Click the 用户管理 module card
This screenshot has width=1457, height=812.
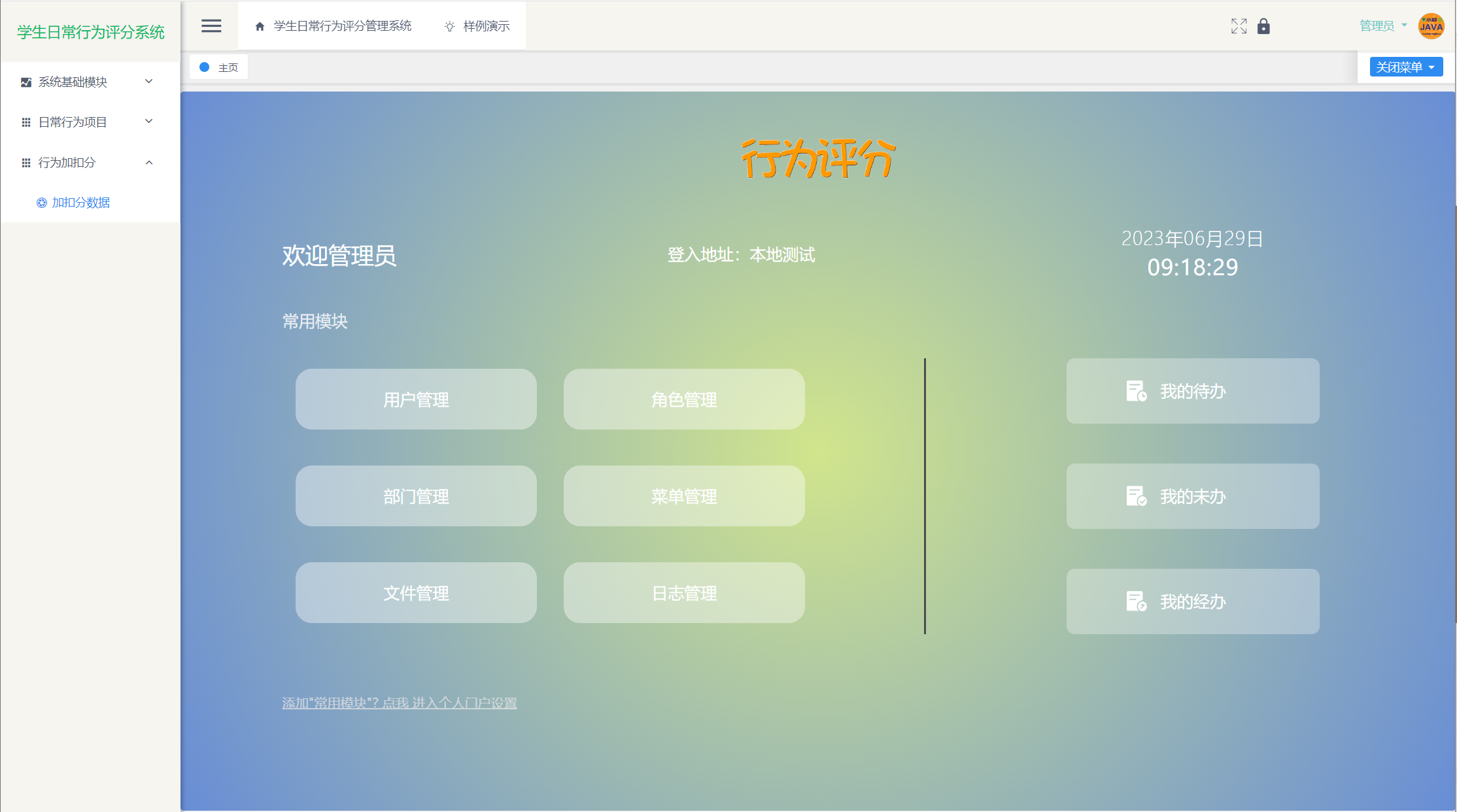[x=416, y=399]
